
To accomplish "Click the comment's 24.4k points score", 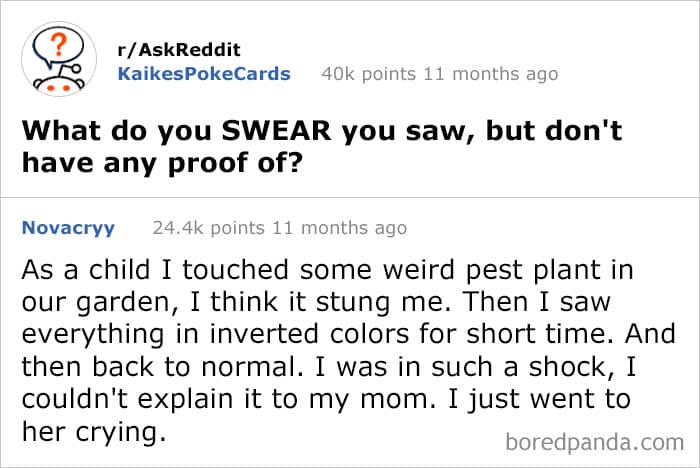I will coord(206,228).
